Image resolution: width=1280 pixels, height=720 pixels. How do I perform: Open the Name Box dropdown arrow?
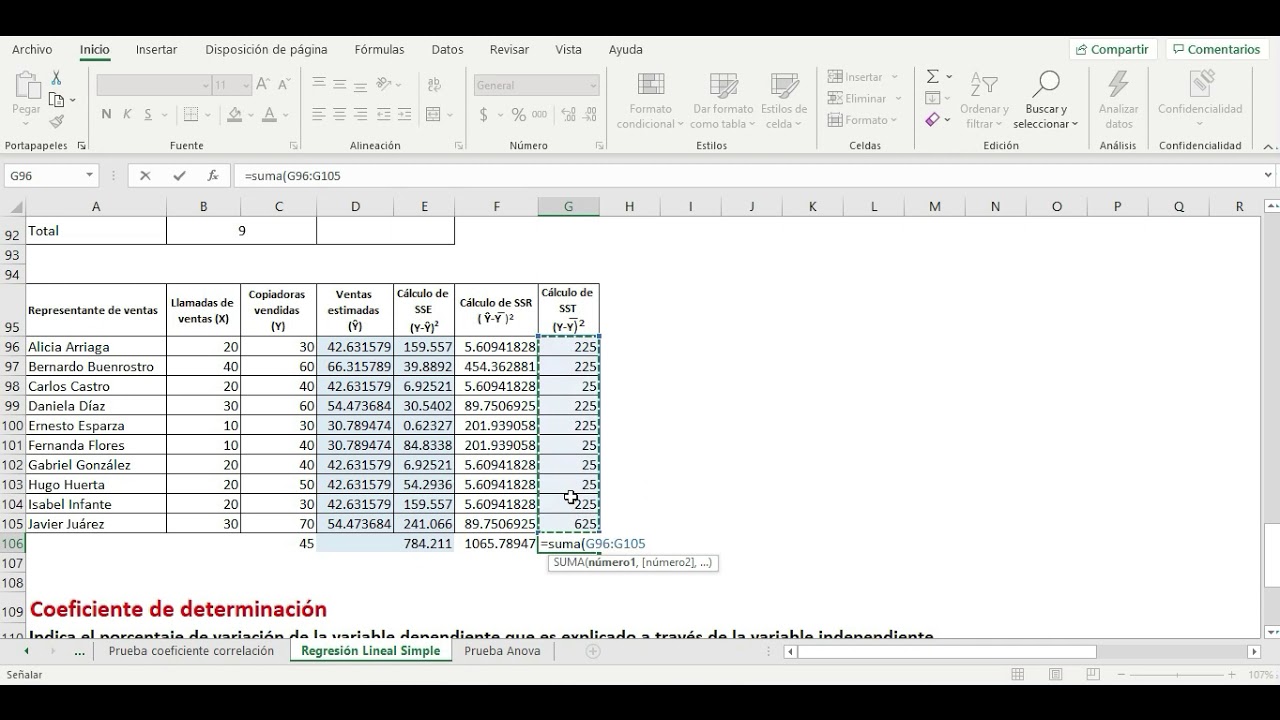89,176
